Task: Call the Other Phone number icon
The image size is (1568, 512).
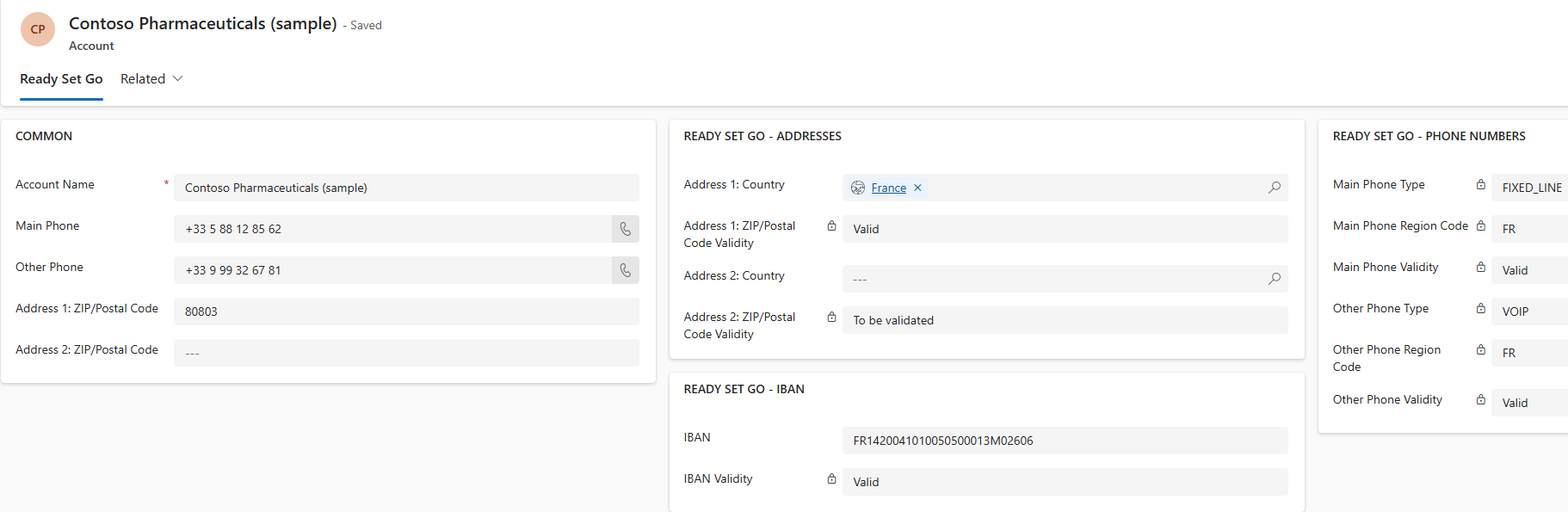Action: click(626, 270)
